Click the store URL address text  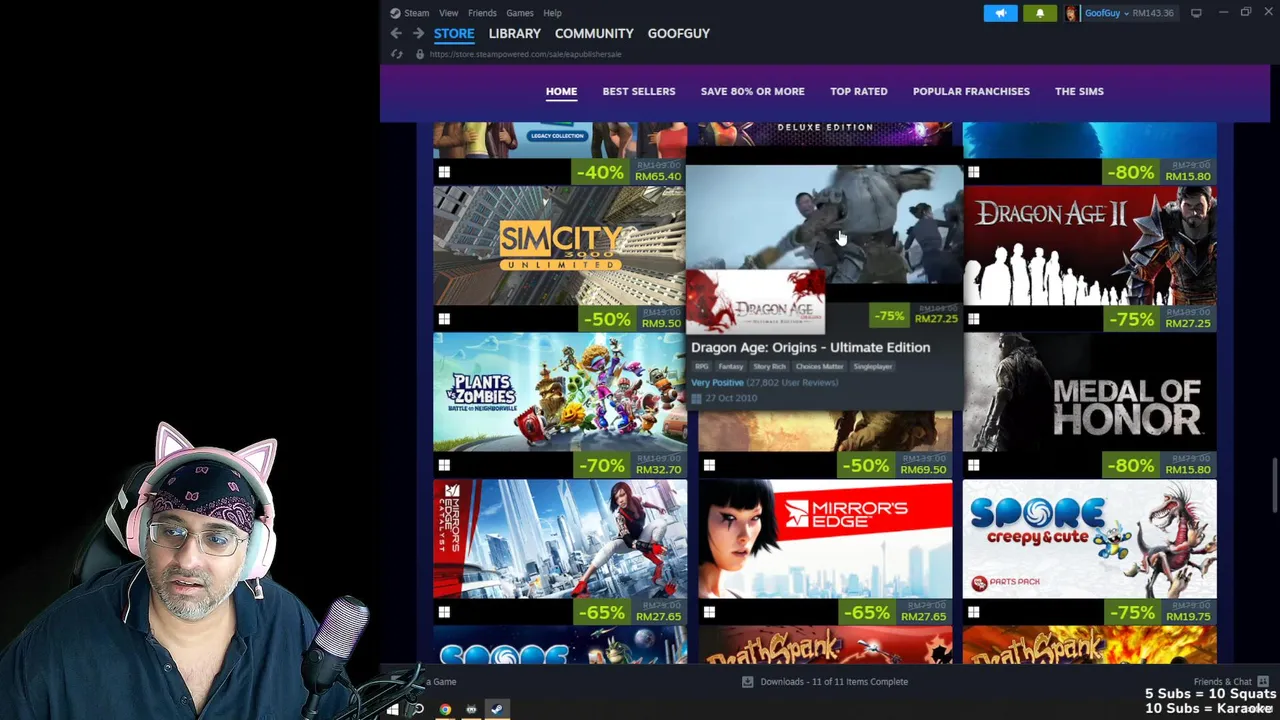[525, 54]
